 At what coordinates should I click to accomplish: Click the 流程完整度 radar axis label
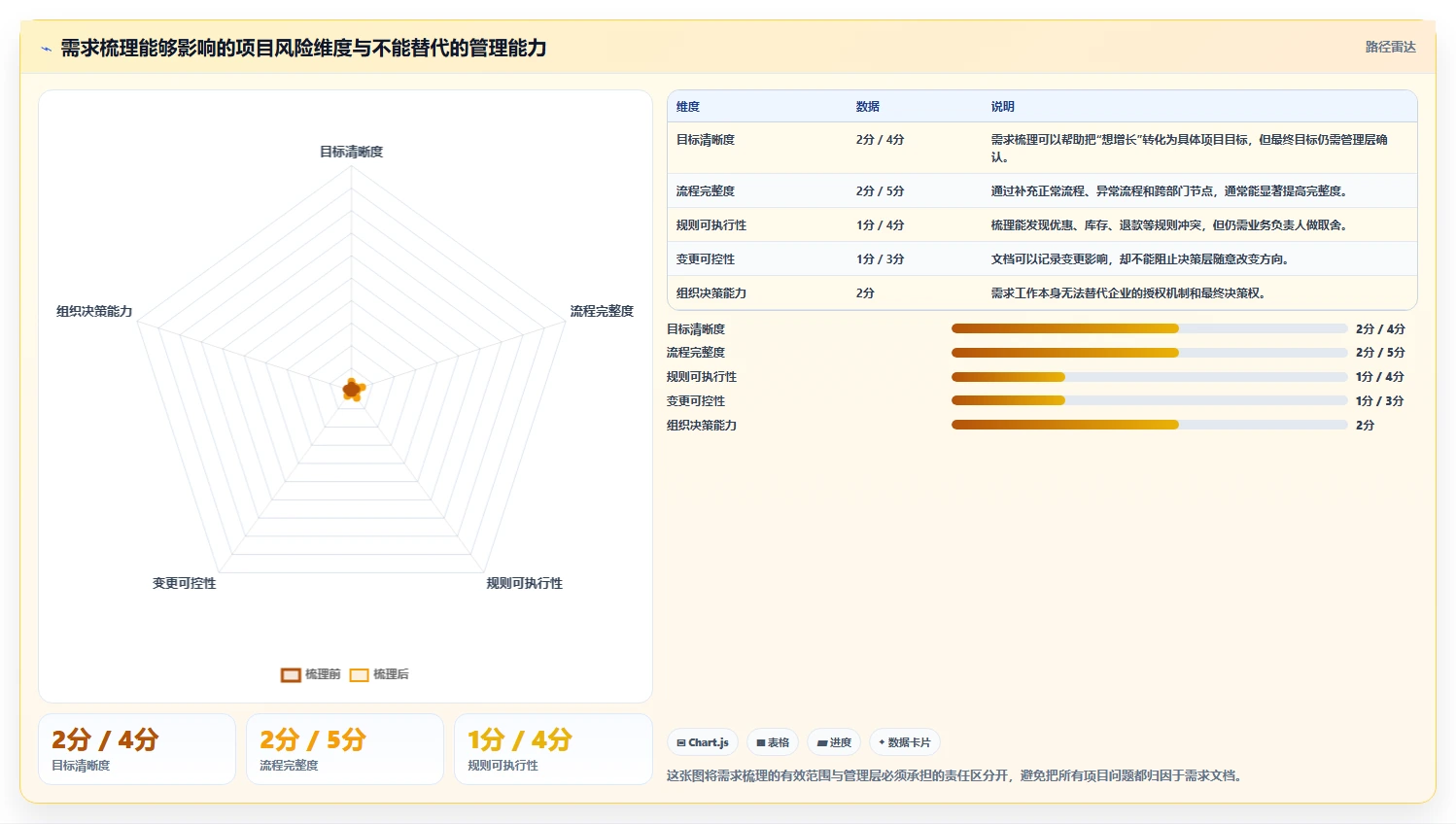pos(602,311)
